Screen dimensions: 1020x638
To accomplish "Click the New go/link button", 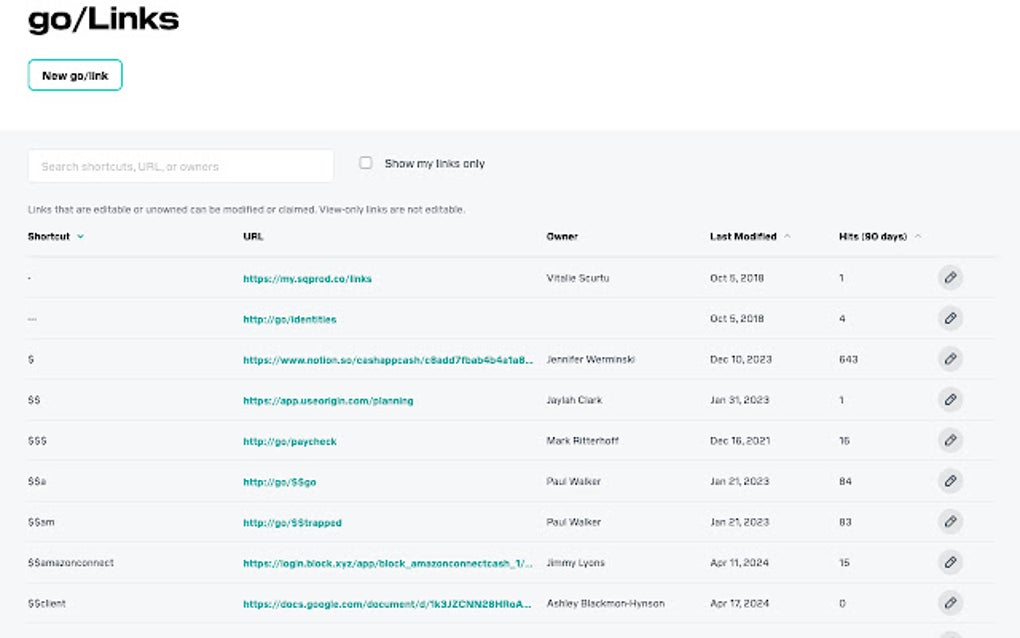I will 75,75.
